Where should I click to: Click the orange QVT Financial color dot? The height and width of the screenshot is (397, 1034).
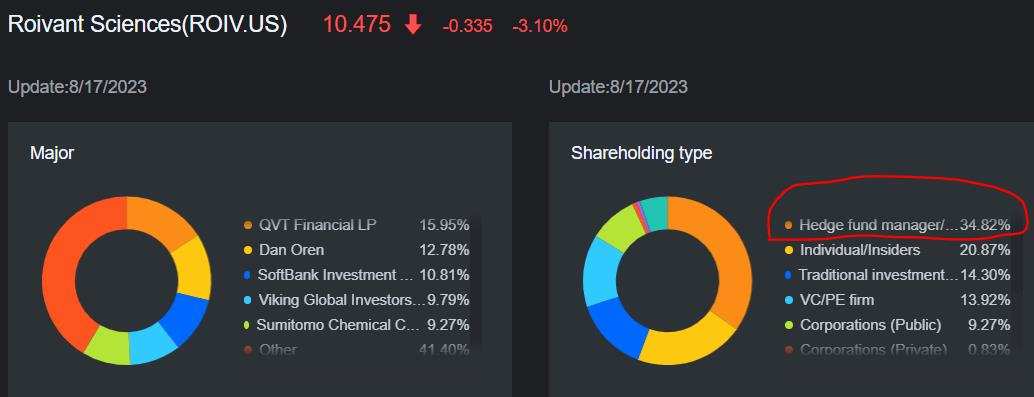point(248,226)
